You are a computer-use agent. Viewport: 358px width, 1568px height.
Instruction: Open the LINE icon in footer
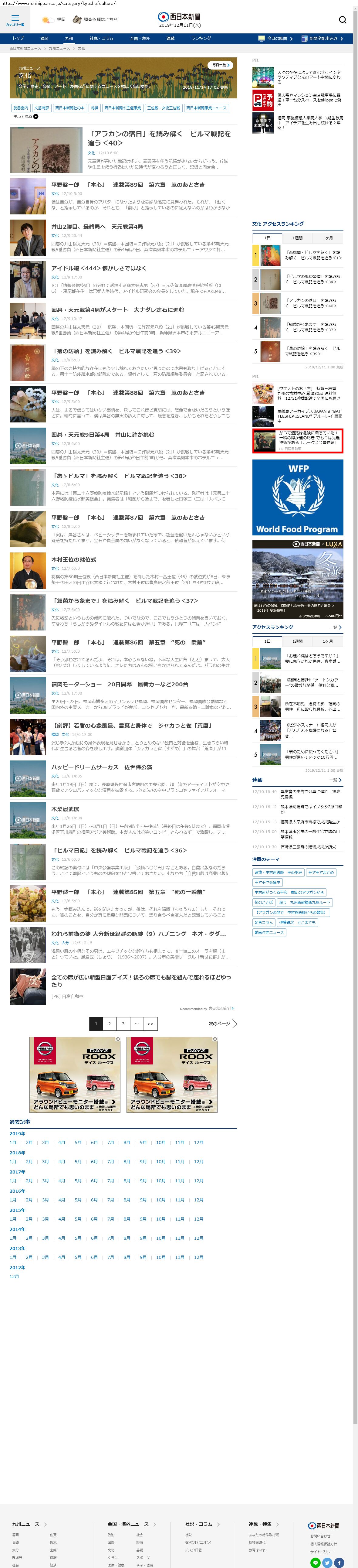tap(316, 1562)
